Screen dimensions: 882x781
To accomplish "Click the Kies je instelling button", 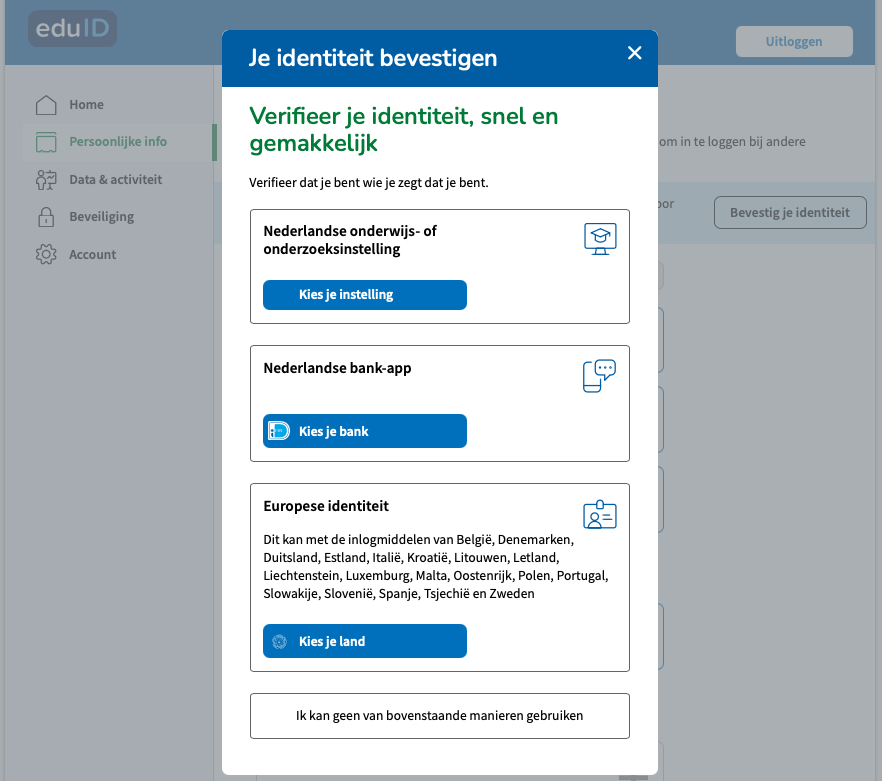I will pyautogui.click(x=364, y=295).
